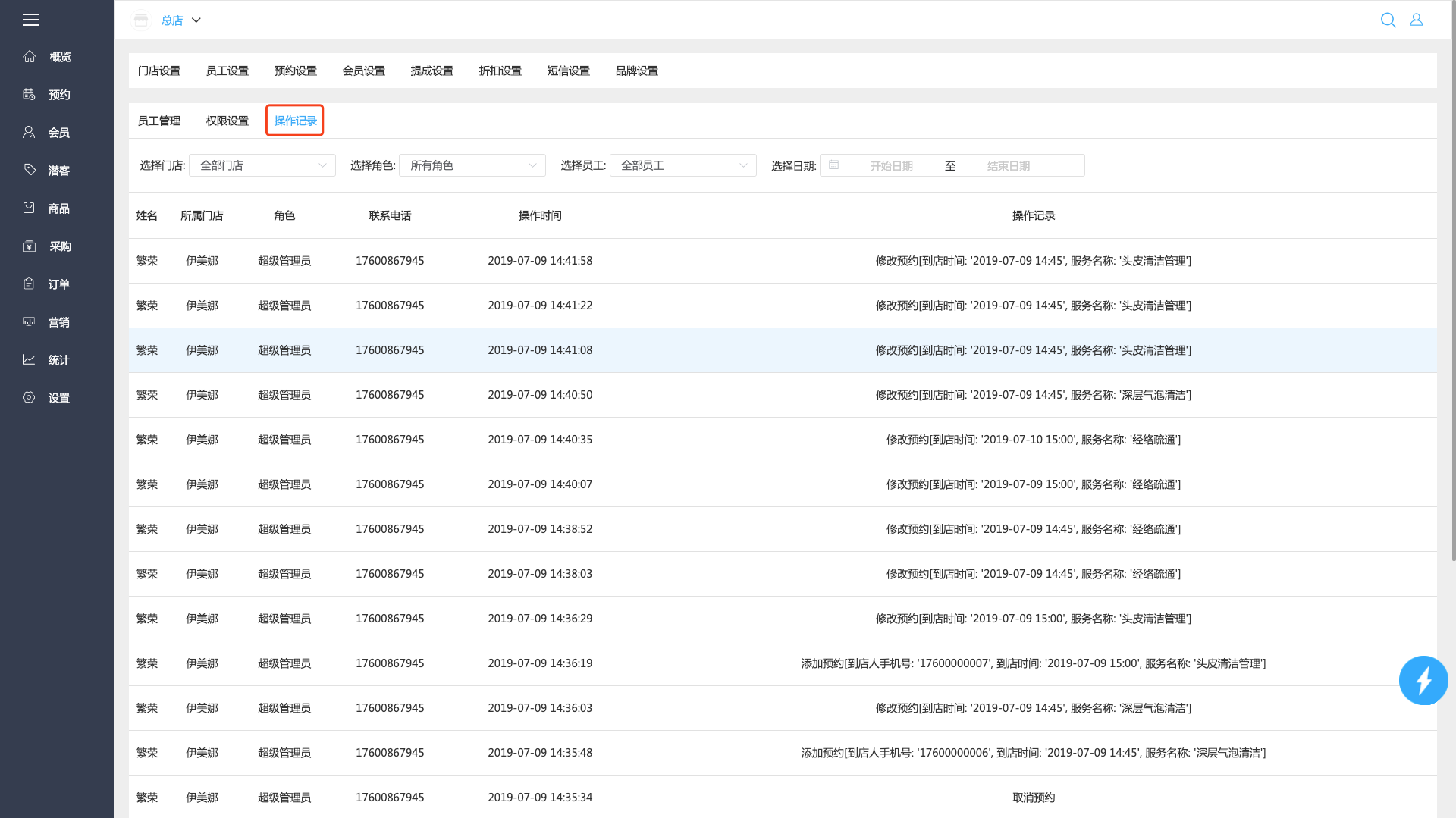Switch to 品牌设置 tab
The width and height of the screenshot is (1456, 818).
pos(637,71)
